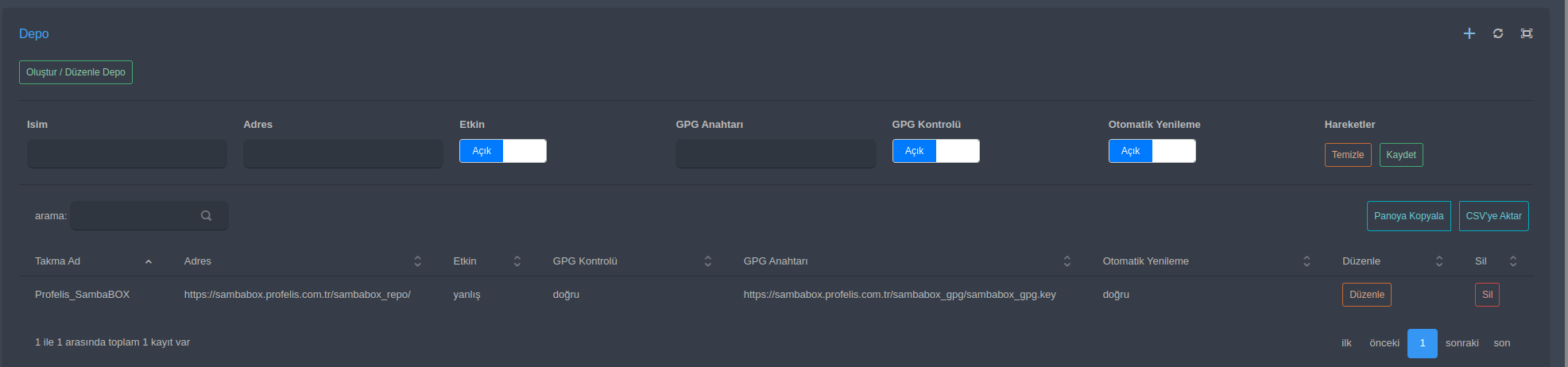Export with CSV'ye Aktar button
The height and width of the screenshot is (367, 1568).
pyautogui.click(x=1493, y=216)
